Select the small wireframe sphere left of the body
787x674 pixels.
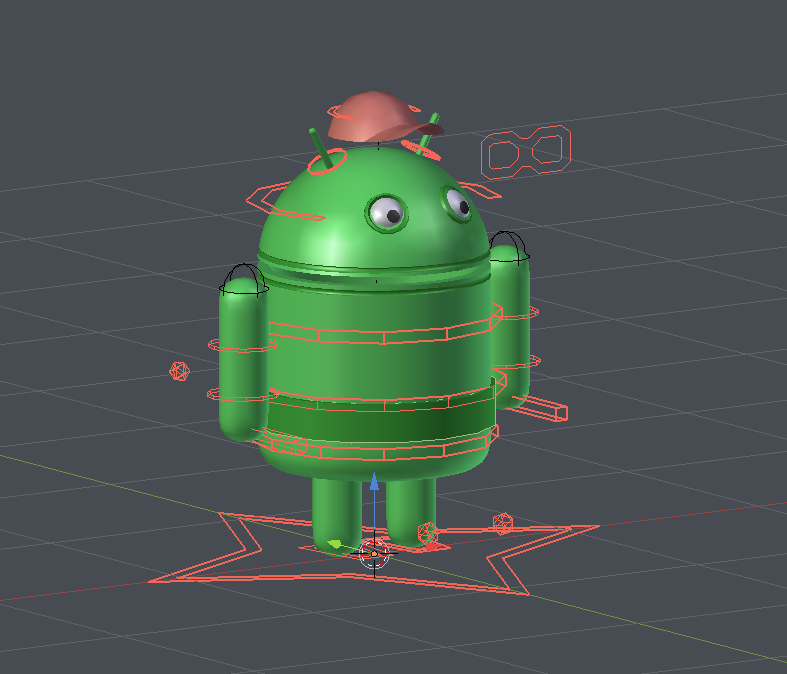tap(179, 371)
